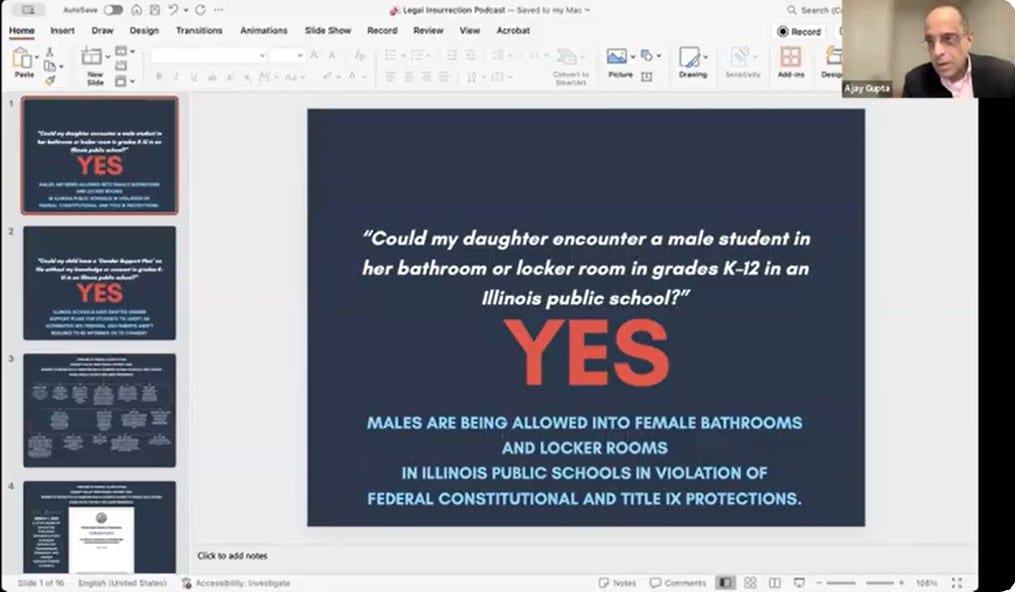The height and width of the screenshot is (592, 1015).
Task: Click the Record button
Action: click(x=799, y=31)
